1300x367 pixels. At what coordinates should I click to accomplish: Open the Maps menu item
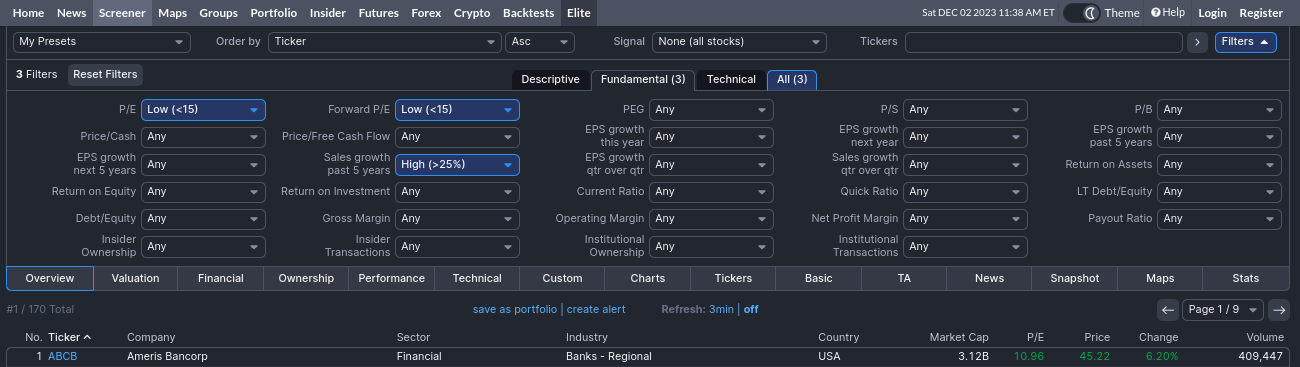173,13
